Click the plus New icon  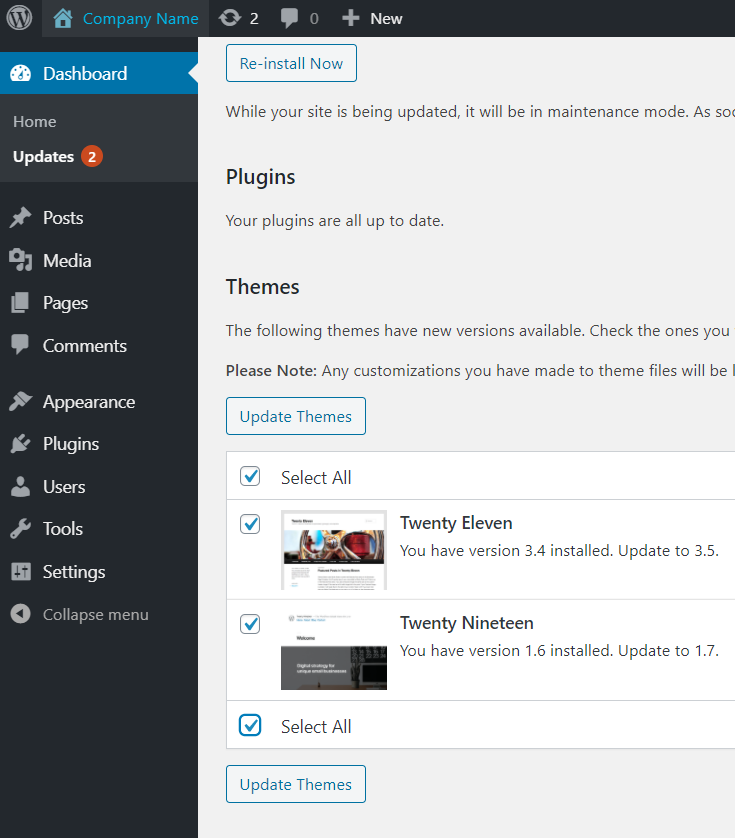(350, 18)
